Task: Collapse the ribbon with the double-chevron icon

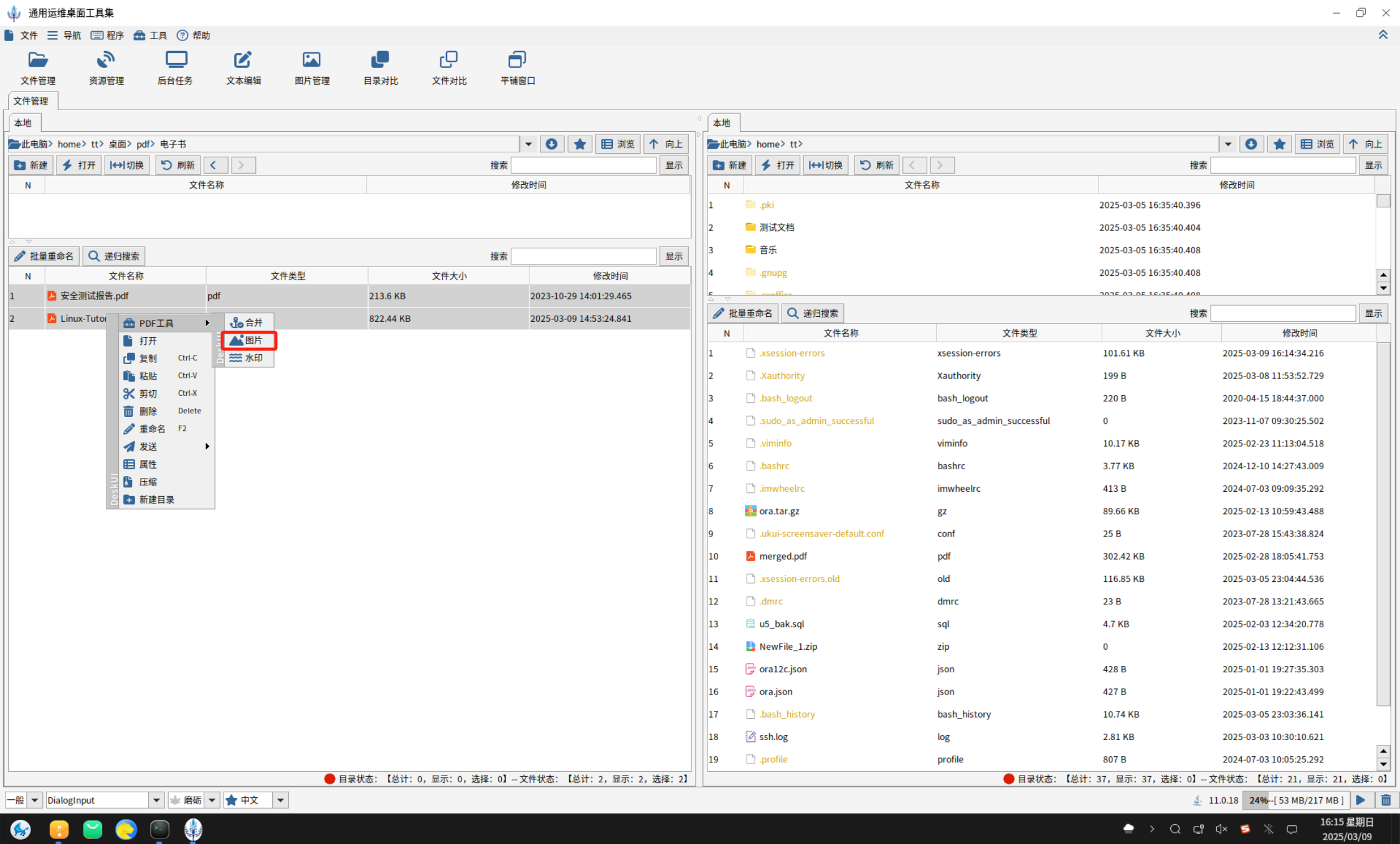Action: click(x=1383, y=35)
